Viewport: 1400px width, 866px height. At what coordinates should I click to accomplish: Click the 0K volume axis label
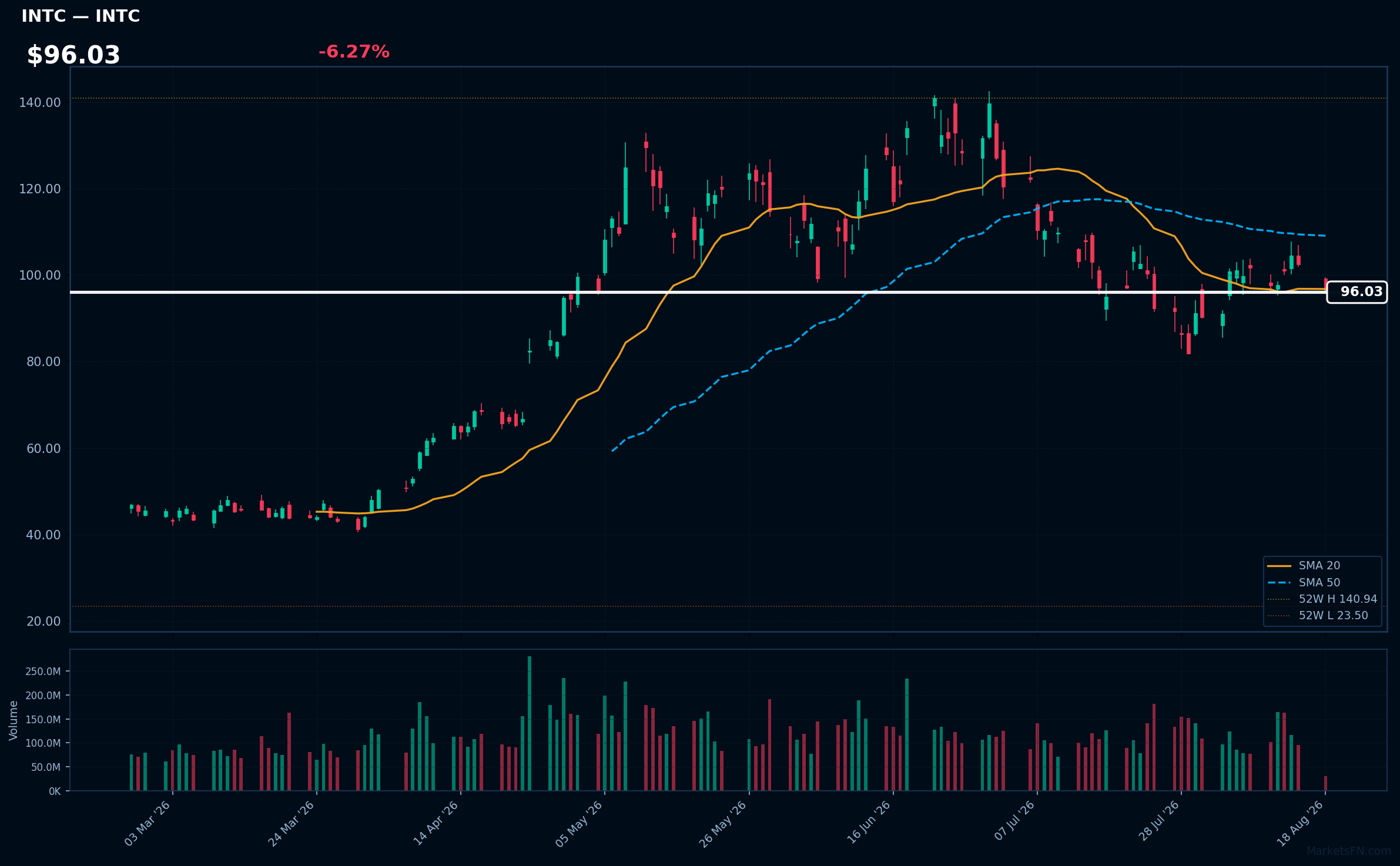click(54, 791)
